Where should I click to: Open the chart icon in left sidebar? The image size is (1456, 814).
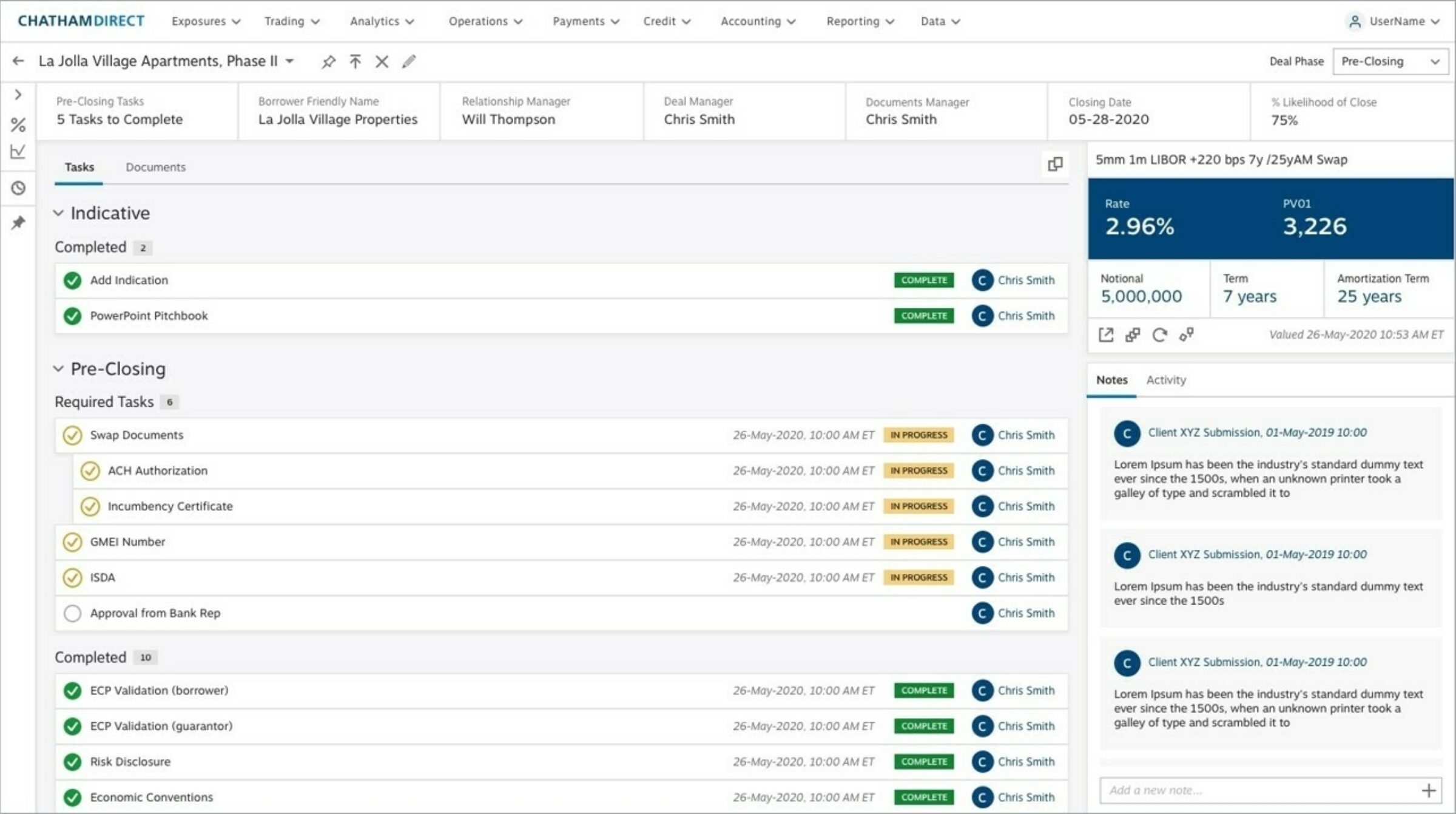point(18,152)
